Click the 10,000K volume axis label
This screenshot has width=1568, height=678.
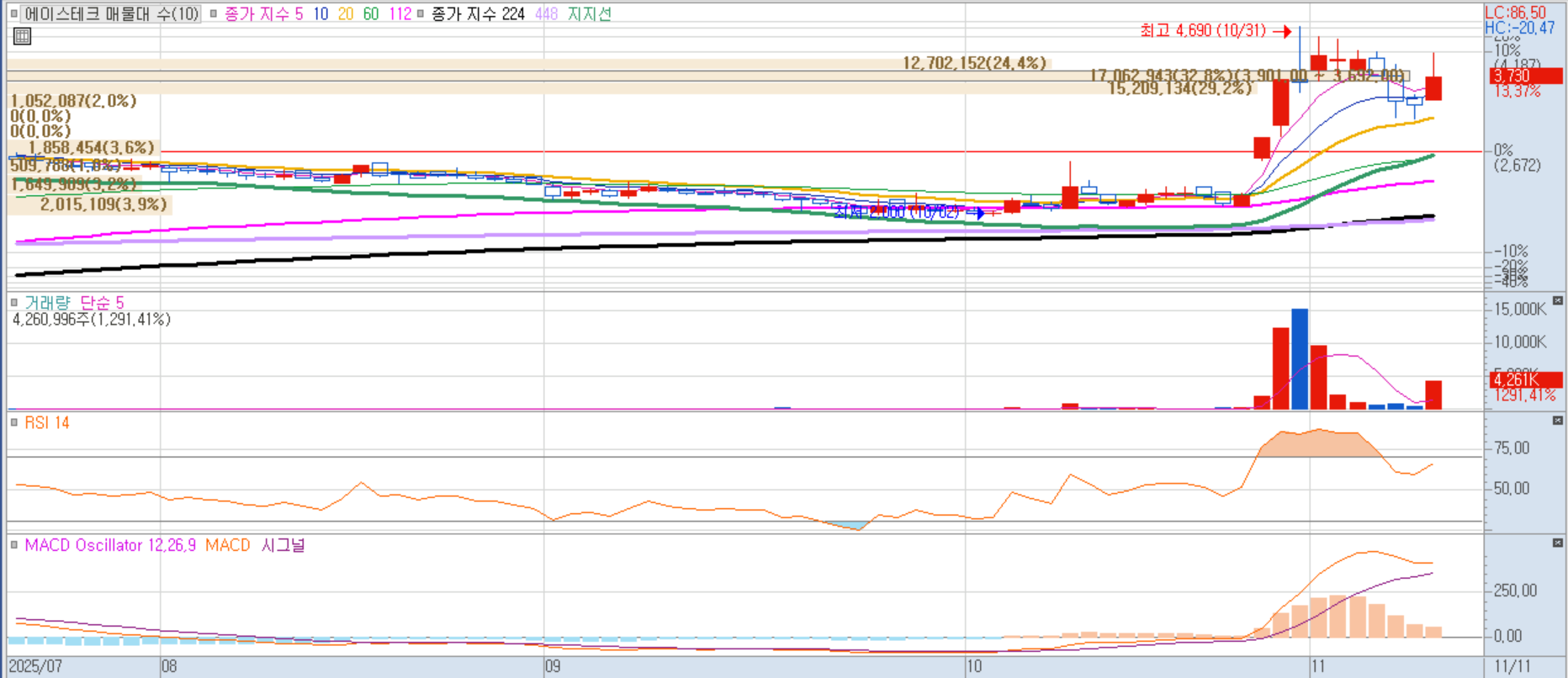tap(1520, 342)
